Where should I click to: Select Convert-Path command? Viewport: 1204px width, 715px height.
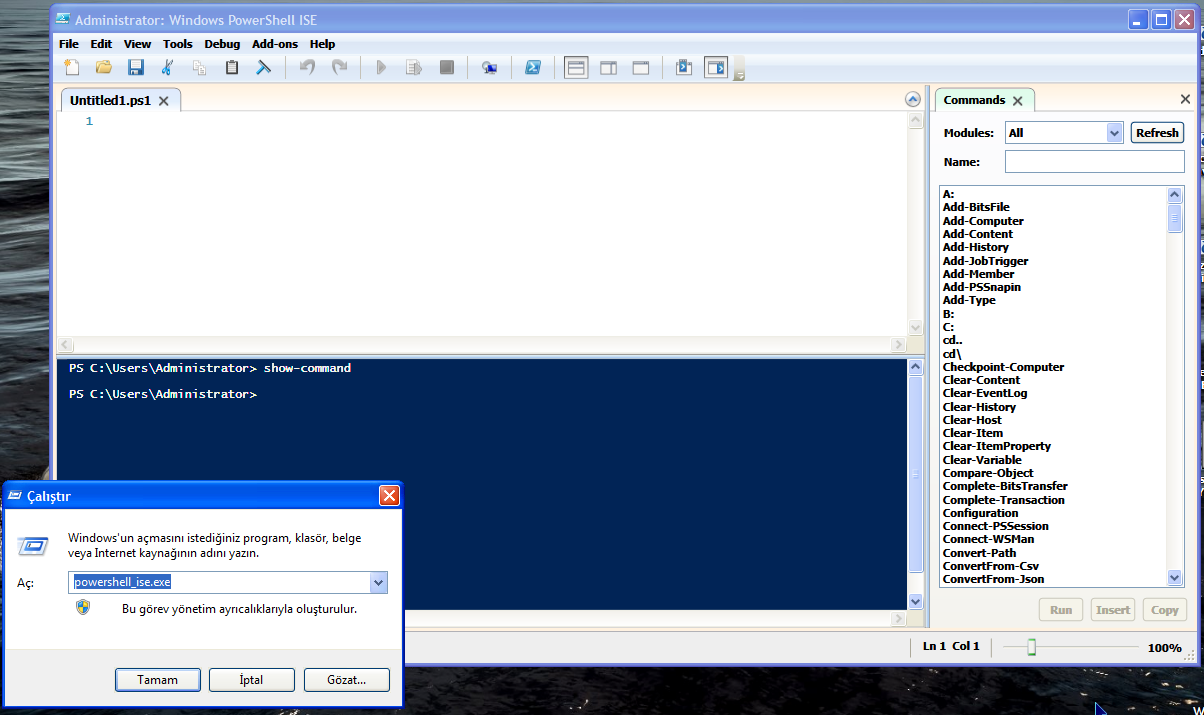(x=979, y=553)
